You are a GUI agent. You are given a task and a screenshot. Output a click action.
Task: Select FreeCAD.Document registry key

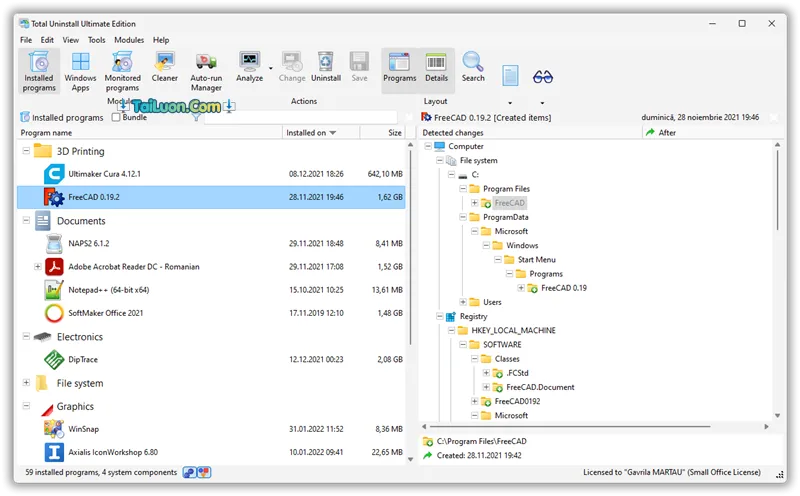(540, 387)
